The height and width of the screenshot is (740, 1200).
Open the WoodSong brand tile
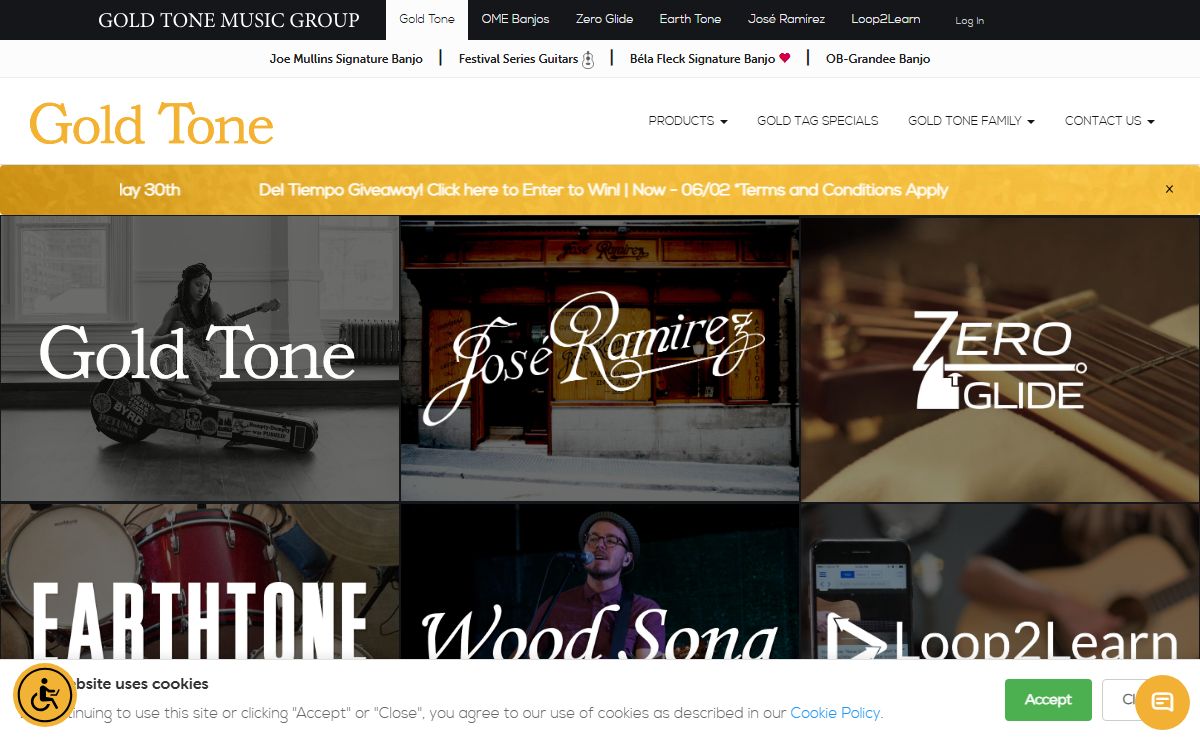click(600, 581)
